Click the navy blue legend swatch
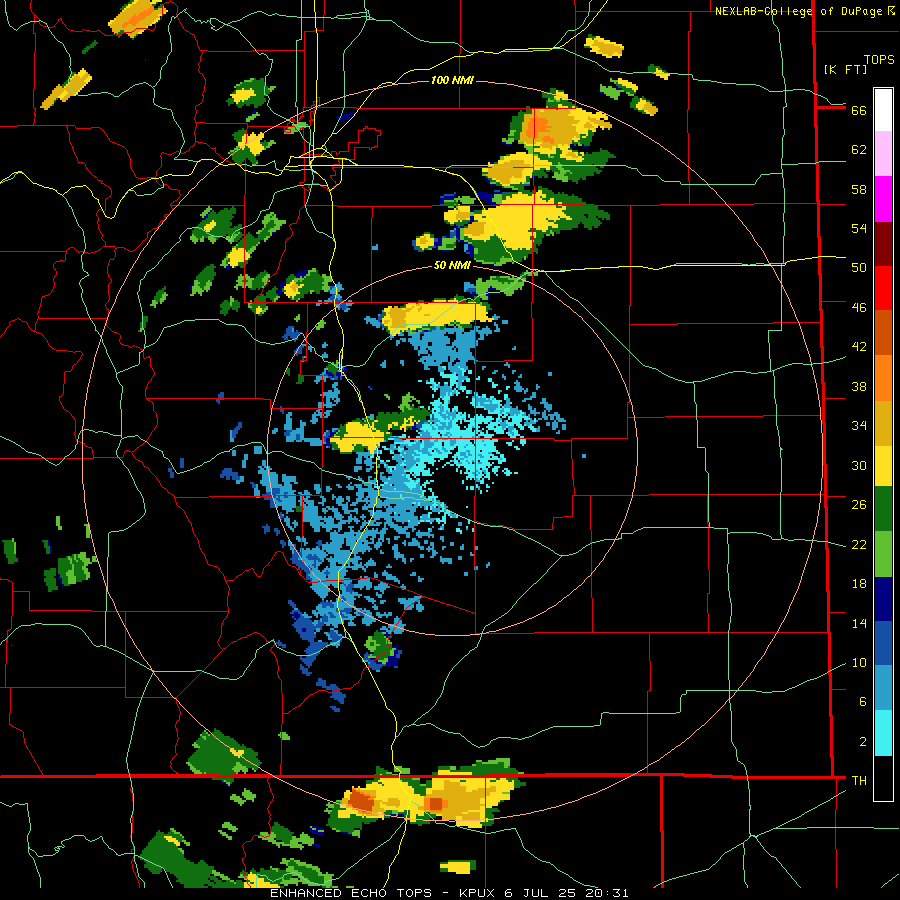This screenshot has height=900, width=900. tap(883, 599)
